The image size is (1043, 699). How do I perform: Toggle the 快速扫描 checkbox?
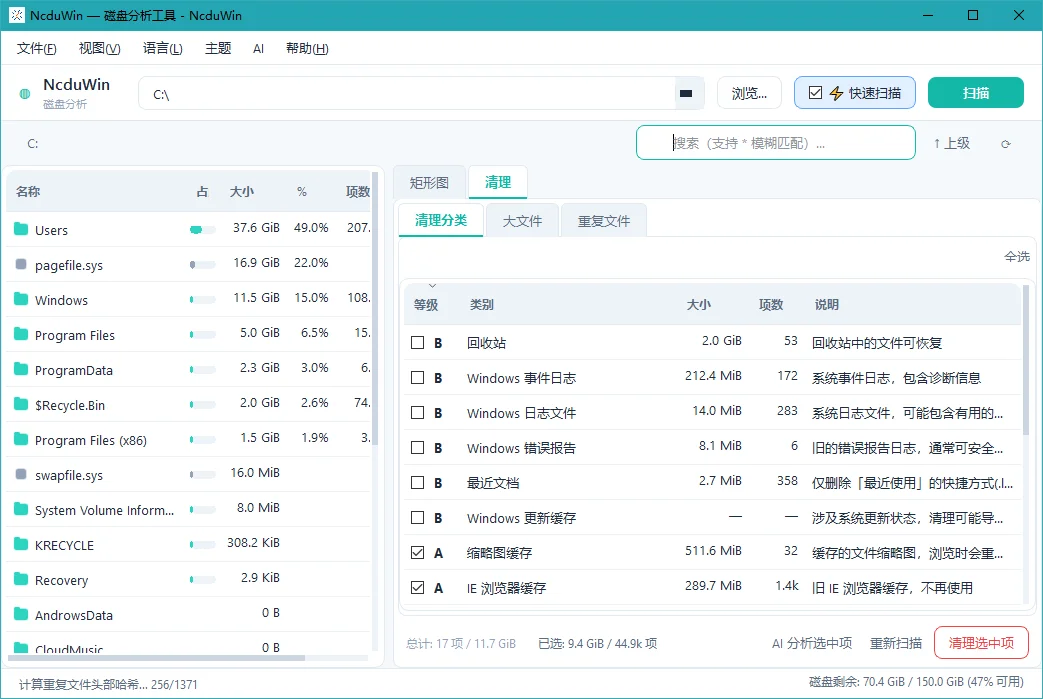pos(816,93)
